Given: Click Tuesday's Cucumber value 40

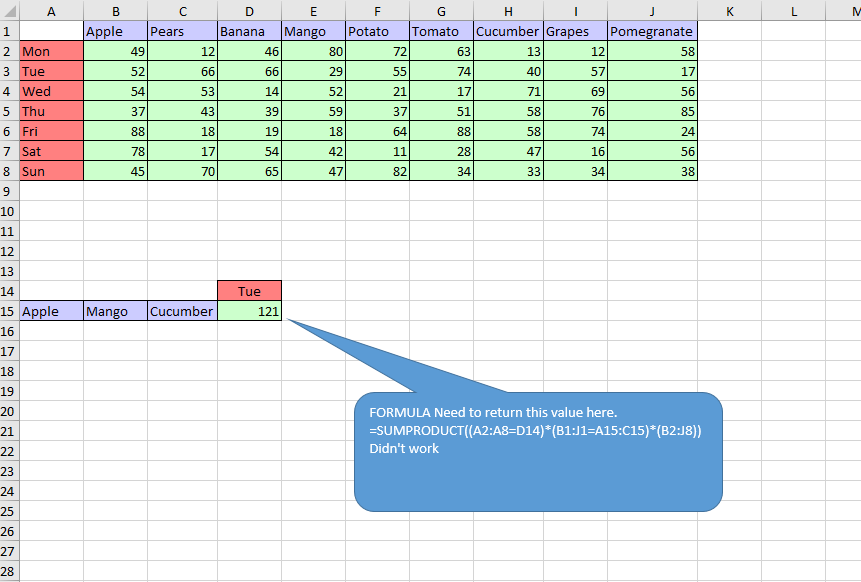Looking at the screenshot, I should pyautogui.click(x=508, y=71).
